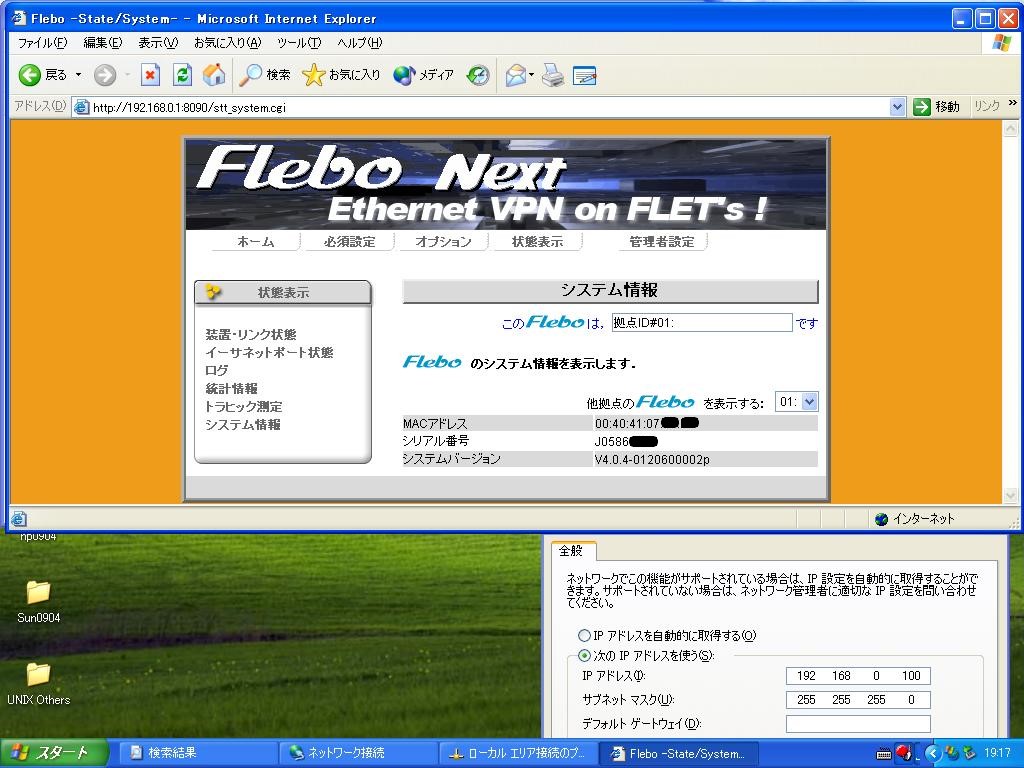The width and height of the screenshot is (1024, 768).
Task: Open the 状態表示 tab in top navigation
Action: point(537,242)
